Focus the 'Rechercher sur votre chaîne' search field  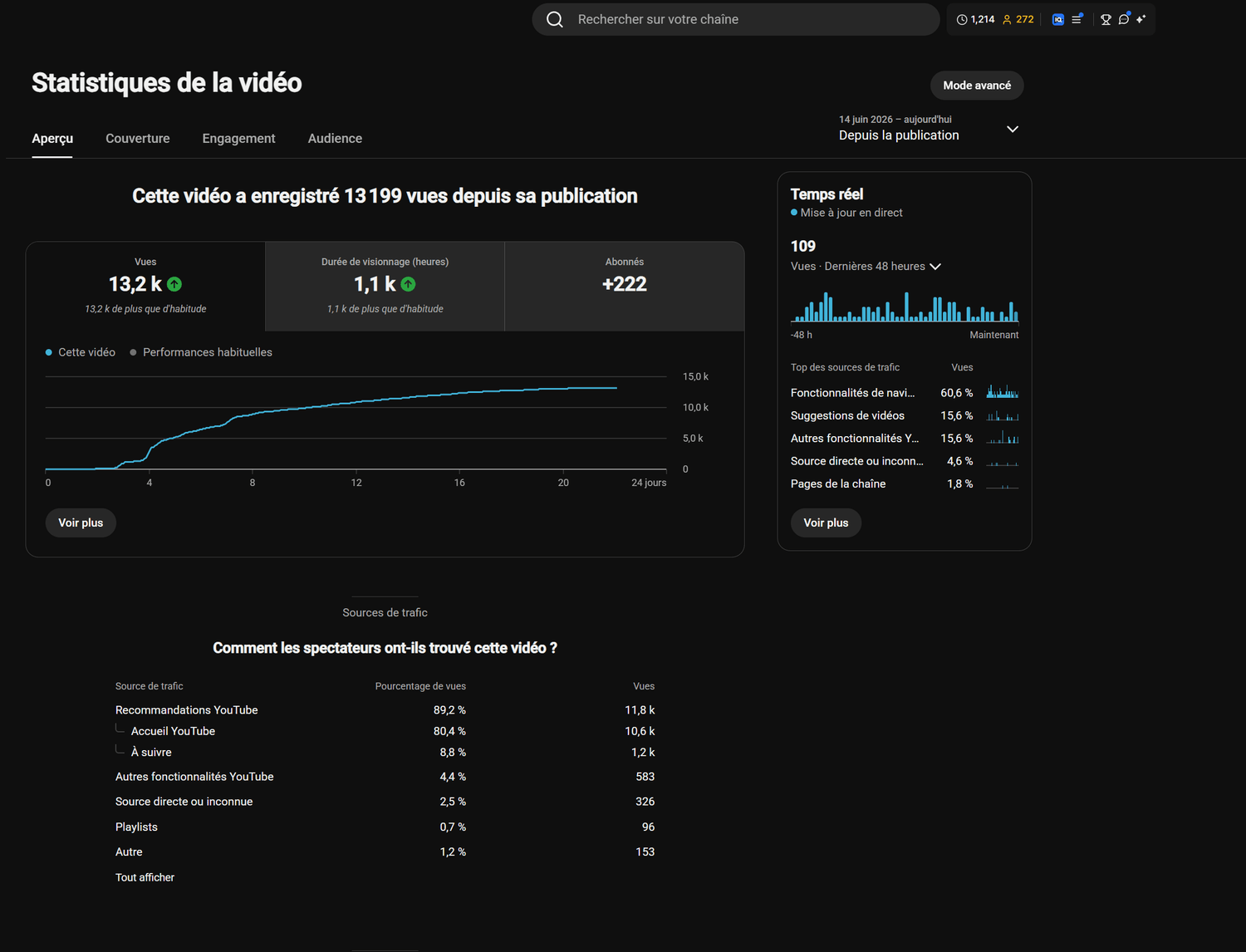pyautogui.click(x=735, y=19)
